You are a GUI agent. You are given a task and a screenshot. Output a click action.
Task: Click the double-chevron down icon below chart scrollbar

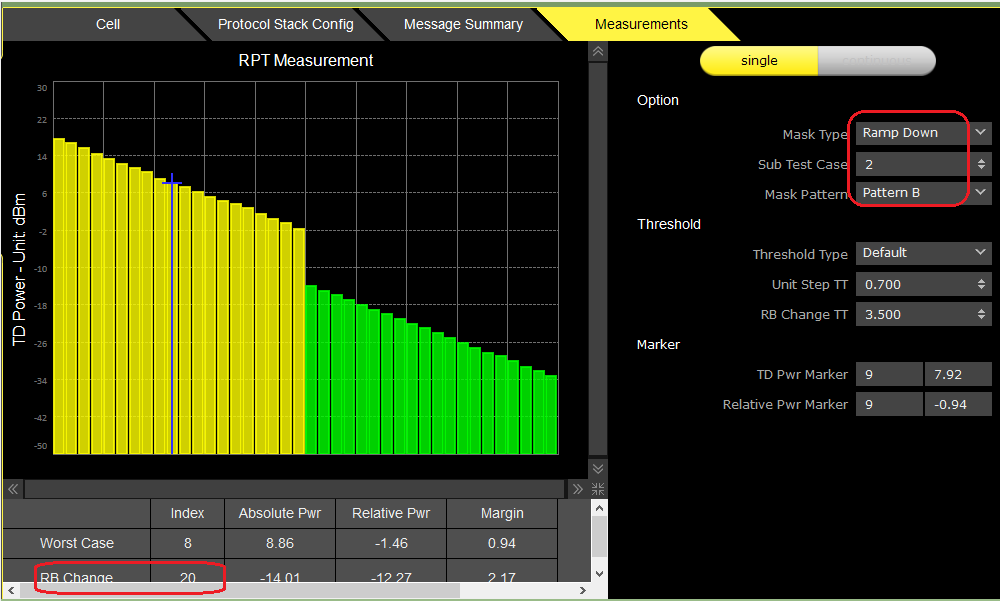(x=598, y=468)
